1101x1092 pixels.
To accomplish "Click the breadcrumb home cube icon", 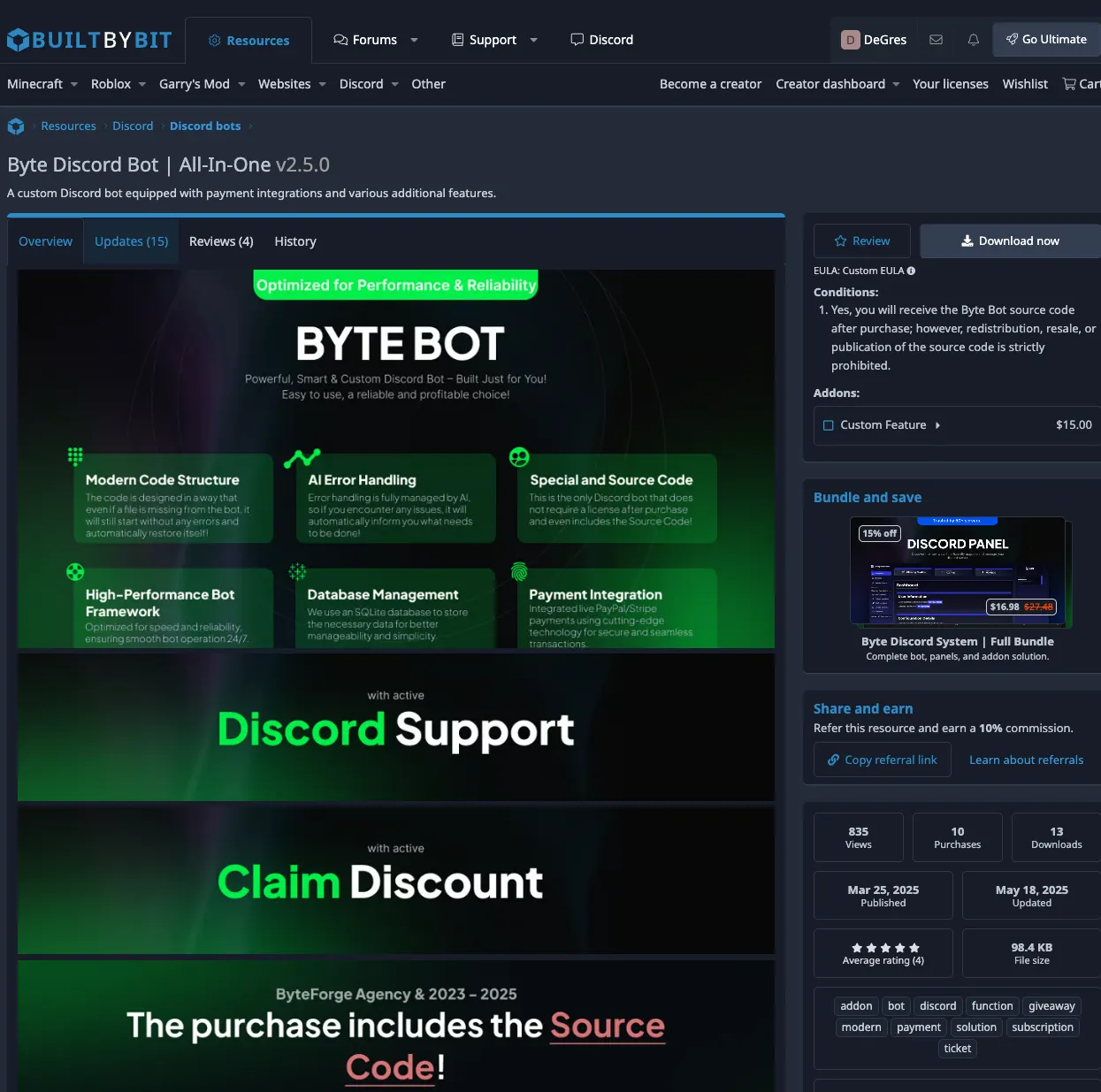I will click(x=16, y=126).
